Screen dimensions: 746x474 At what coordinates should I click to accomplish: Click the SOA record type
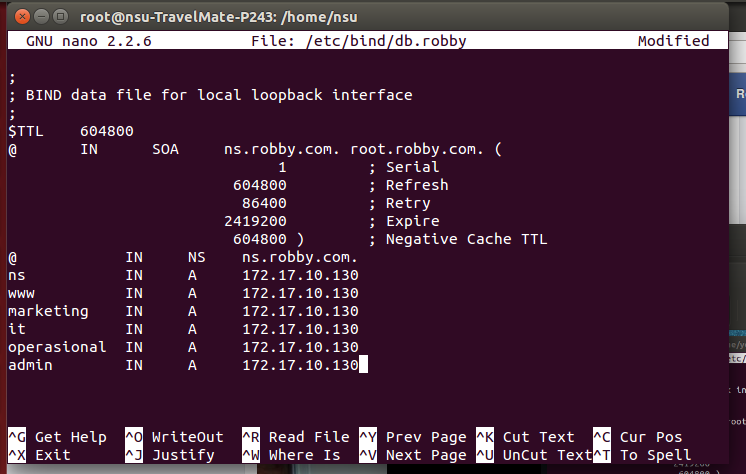click(165, 149)
